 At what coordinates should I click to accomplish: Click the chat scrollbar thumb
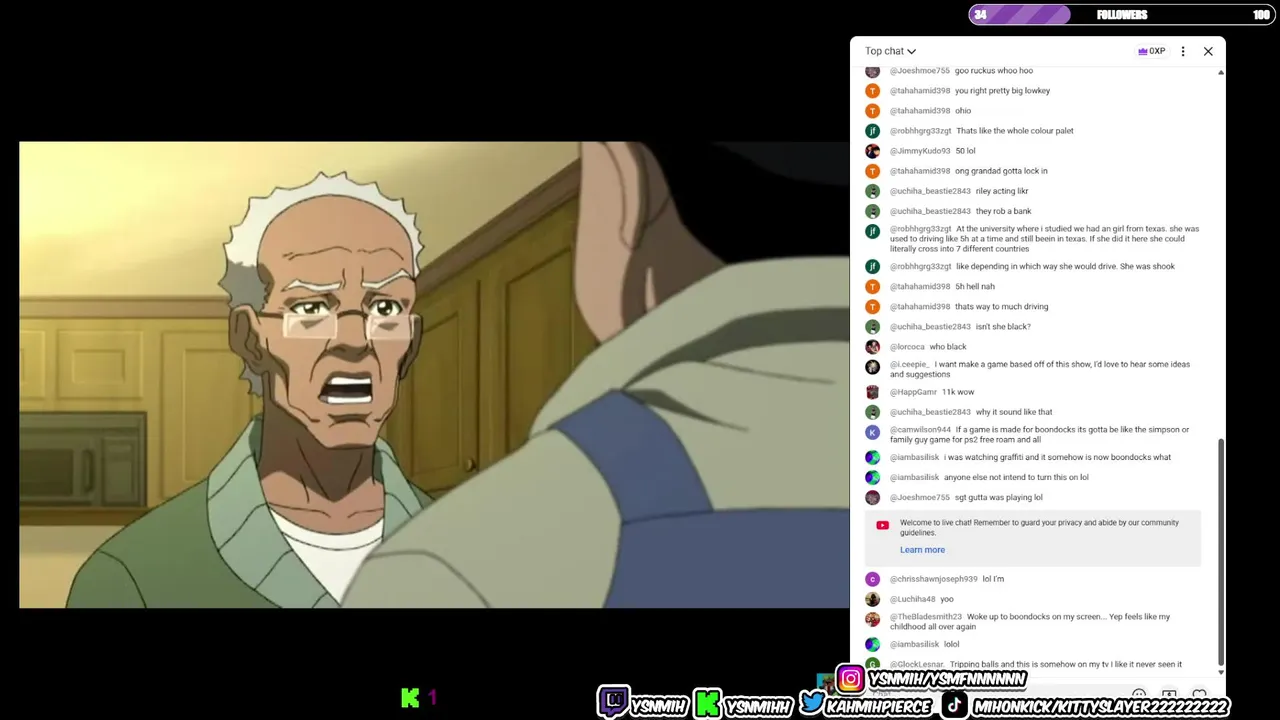(1221, 551)
